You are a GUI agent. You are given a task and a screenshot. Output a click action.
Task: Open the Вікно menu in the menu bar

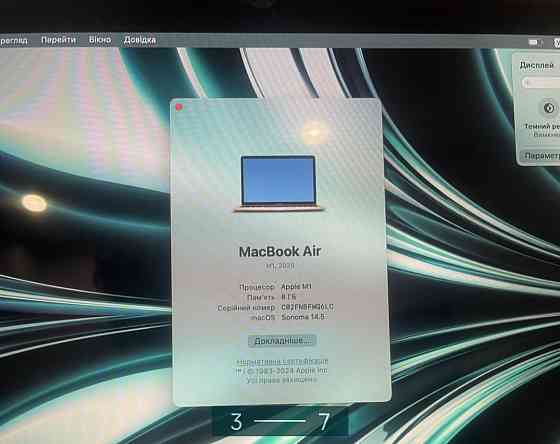click(100, 40)
